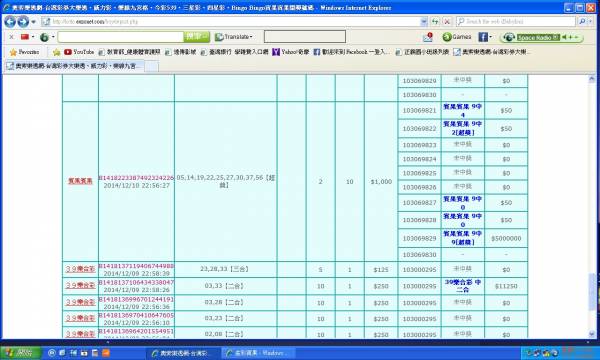Open the Translate toolbar menu
Image resolution: width=600 pixels, height=360 pixels.
(234, 37)
